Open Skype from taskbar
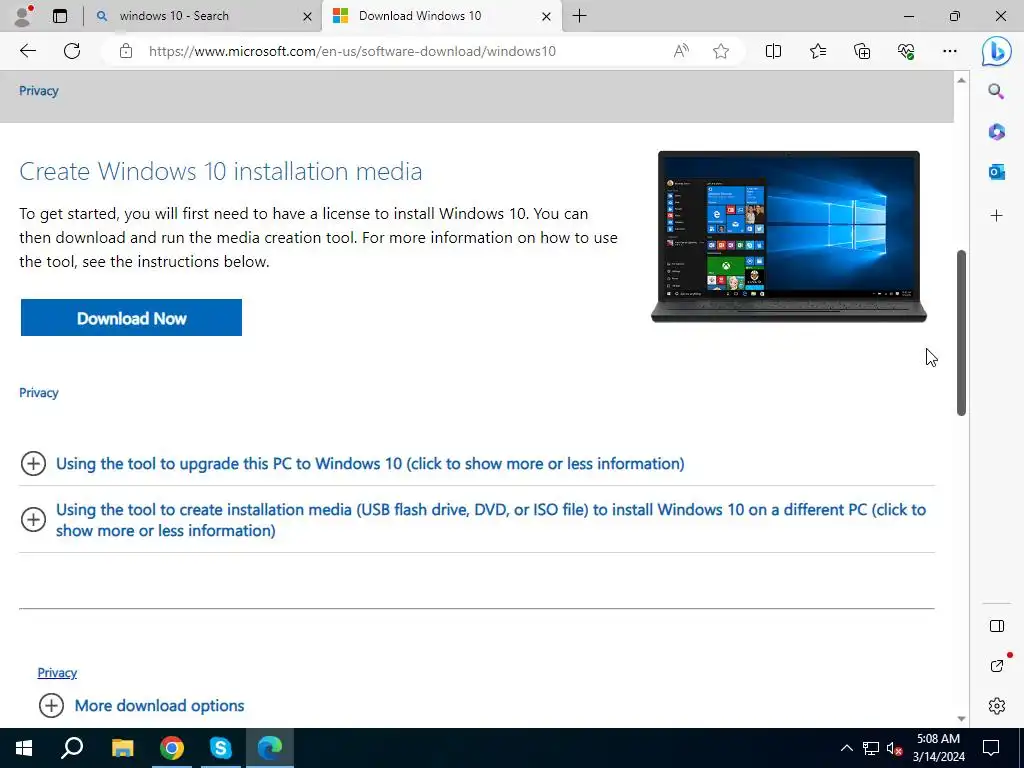1024x768 pixels. 221,748
